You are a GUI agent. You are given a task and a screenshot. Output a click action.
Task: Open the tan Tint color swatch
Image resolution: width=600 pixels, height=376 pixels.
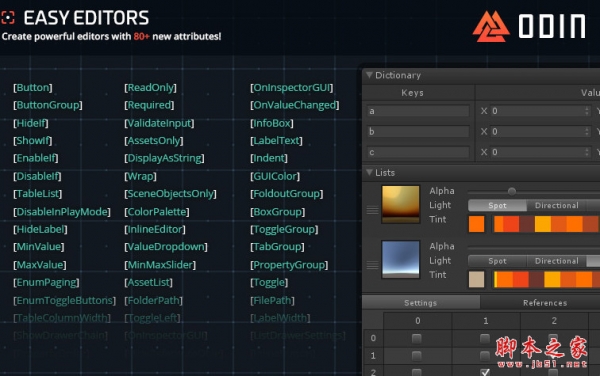coord(476,279)
